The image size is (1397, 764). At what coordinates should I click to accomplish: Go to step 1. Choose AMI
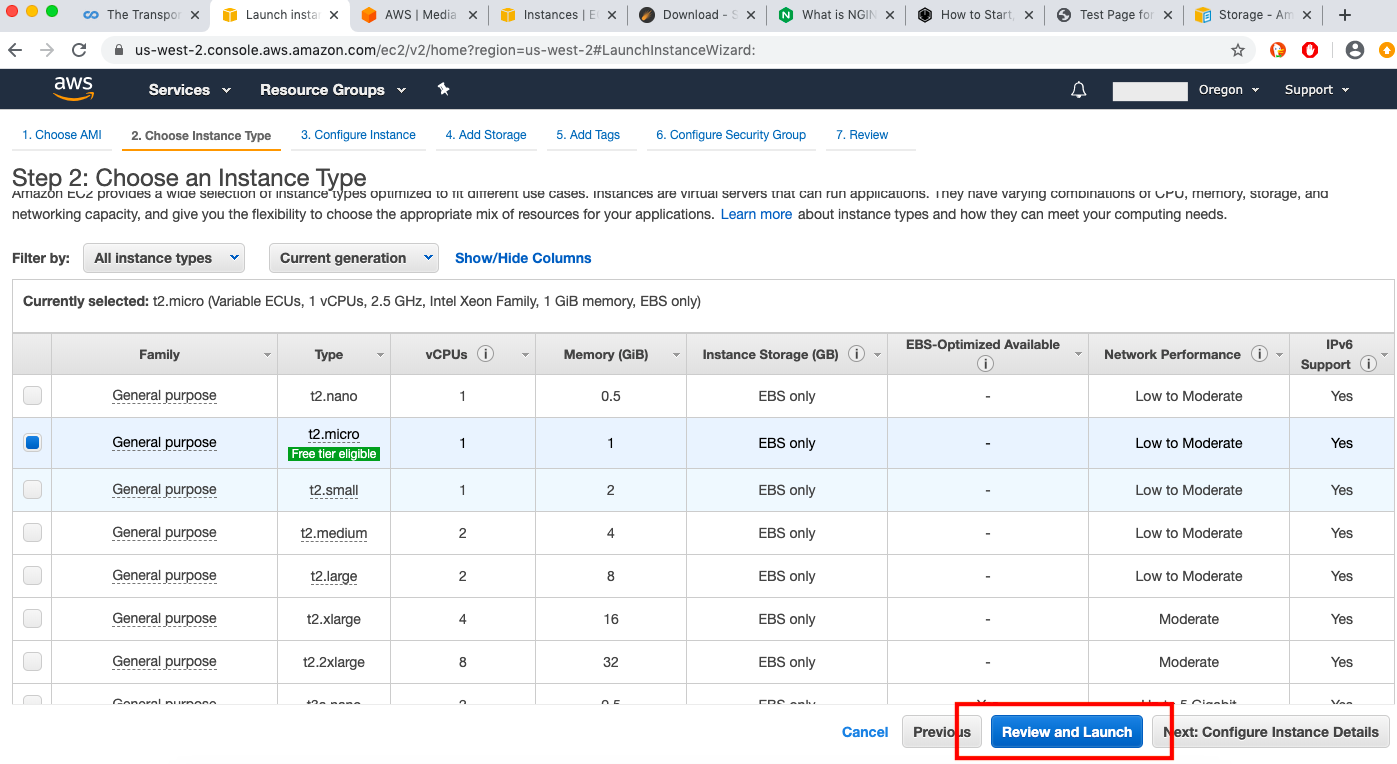pyautogui.click(x=62, y=135)
